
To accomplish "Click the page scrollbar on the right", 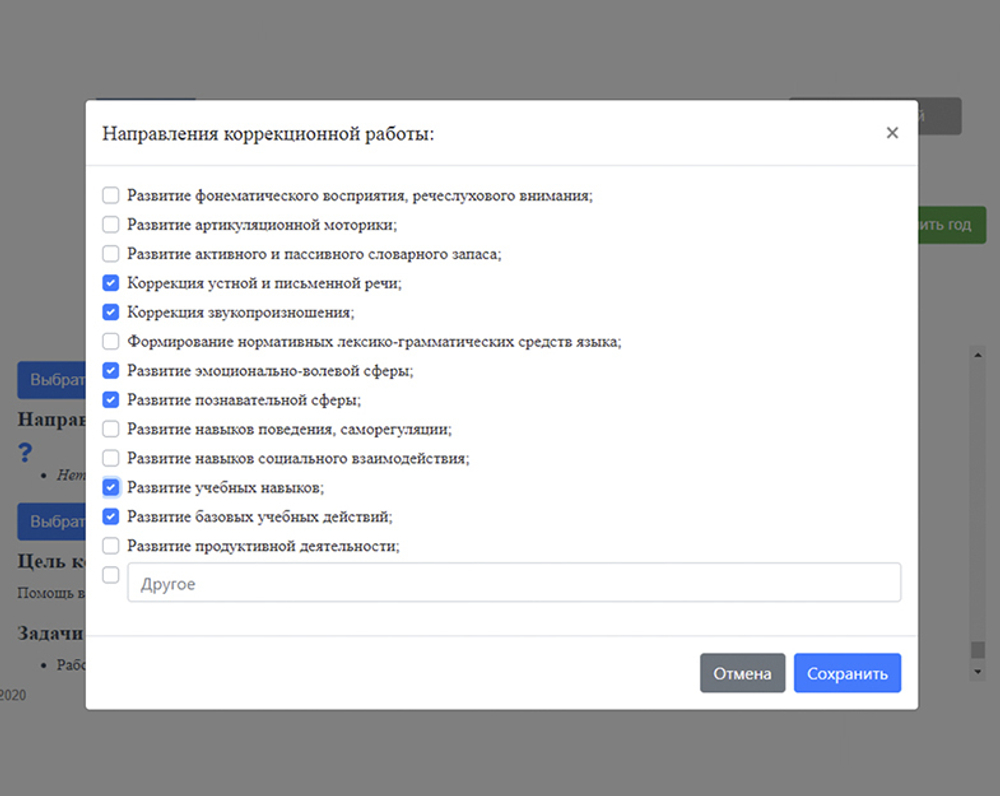I will tap(977, 500).
